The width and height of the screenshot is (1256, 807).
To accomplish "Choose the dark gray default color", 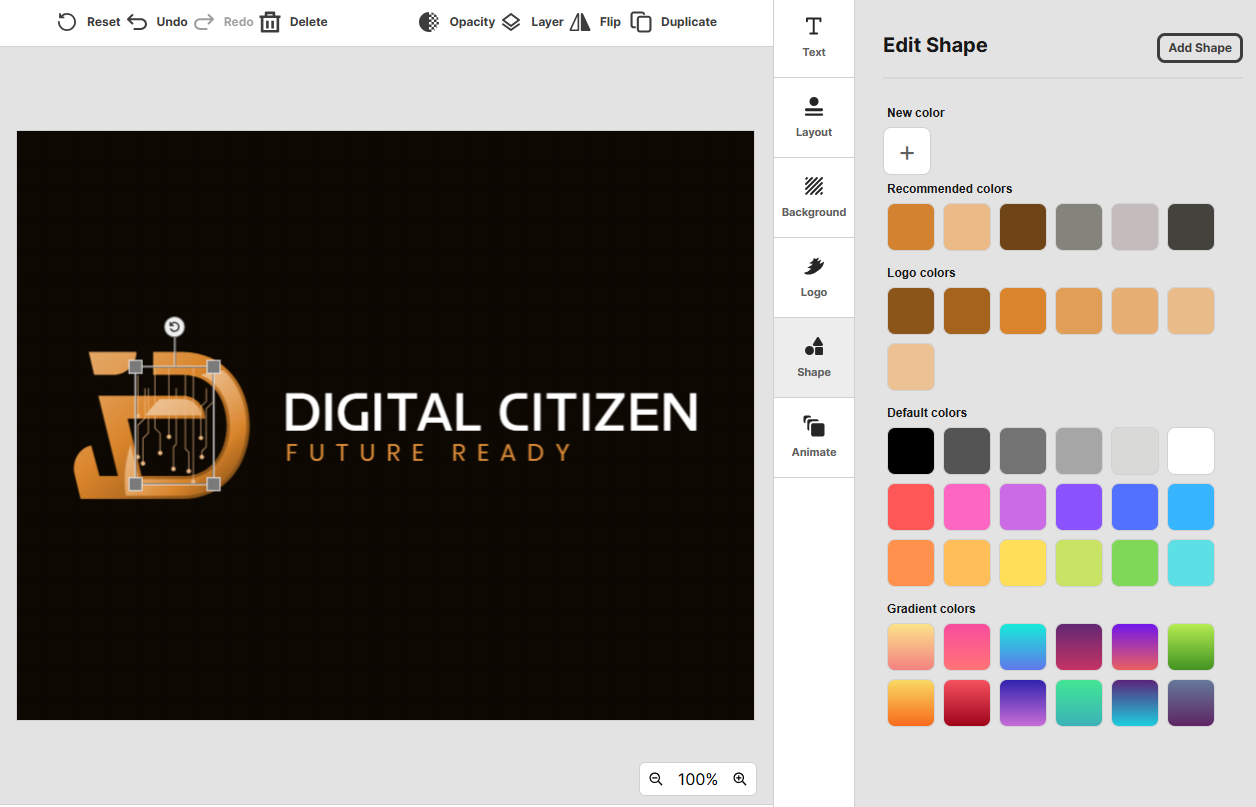I will pyautogui.click(x=967, y=451).
